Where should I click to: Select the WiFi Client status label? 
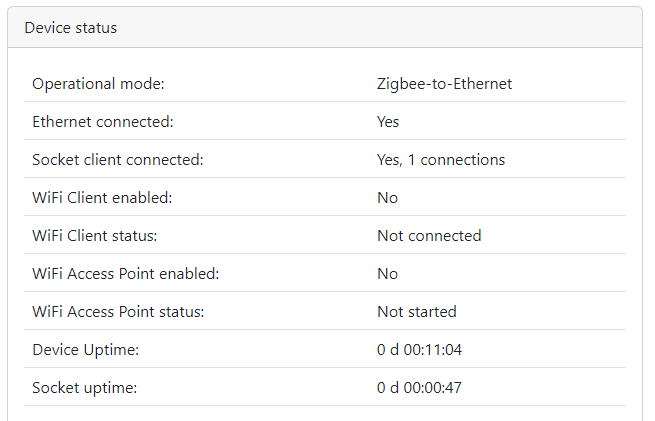[x=95, y=236]
